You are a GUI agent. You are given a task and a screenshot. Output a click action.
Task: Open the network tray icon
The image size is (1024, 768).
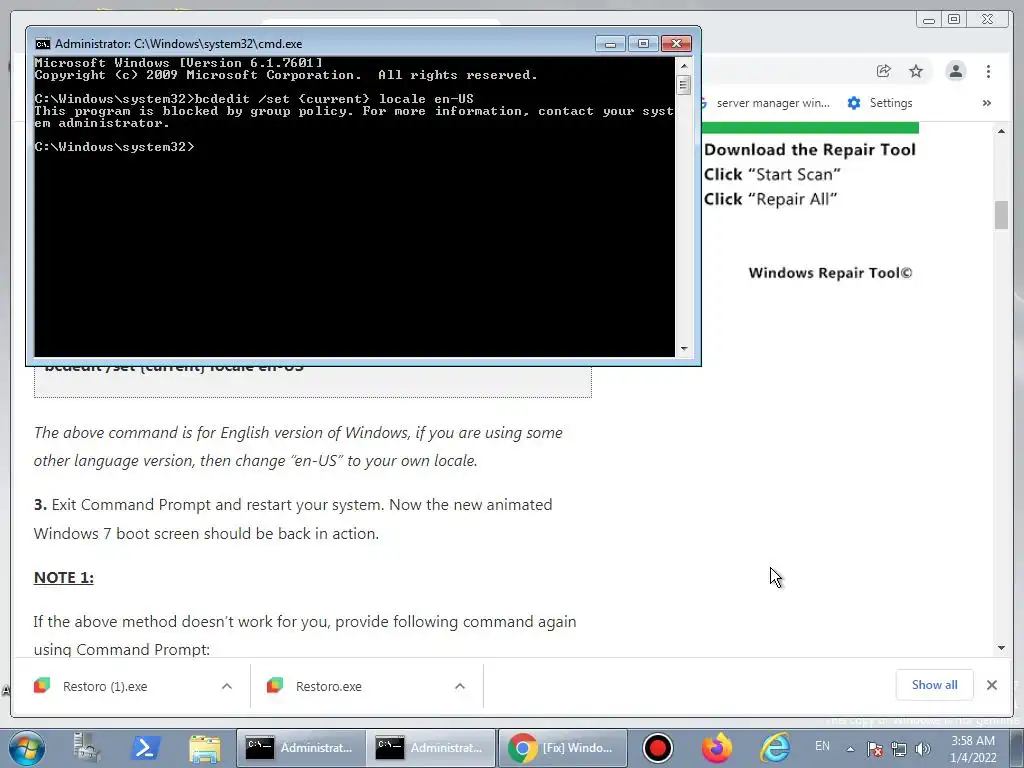[x=899, y=749]
